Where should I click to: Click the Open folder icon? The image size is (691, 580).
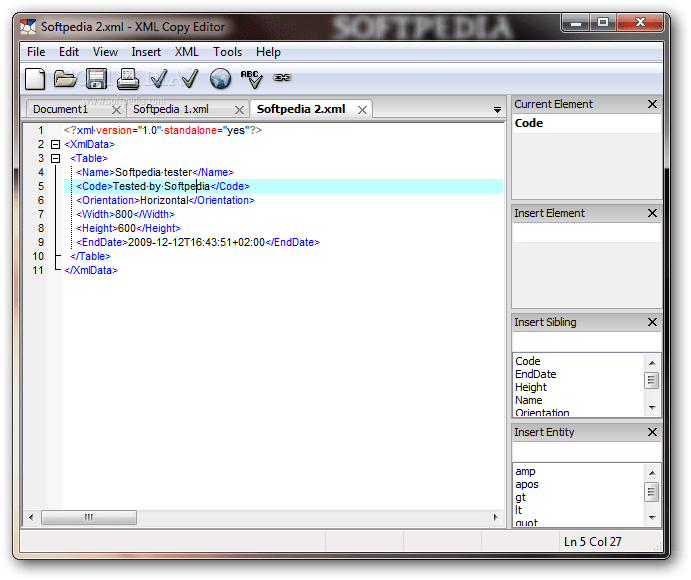65,79
